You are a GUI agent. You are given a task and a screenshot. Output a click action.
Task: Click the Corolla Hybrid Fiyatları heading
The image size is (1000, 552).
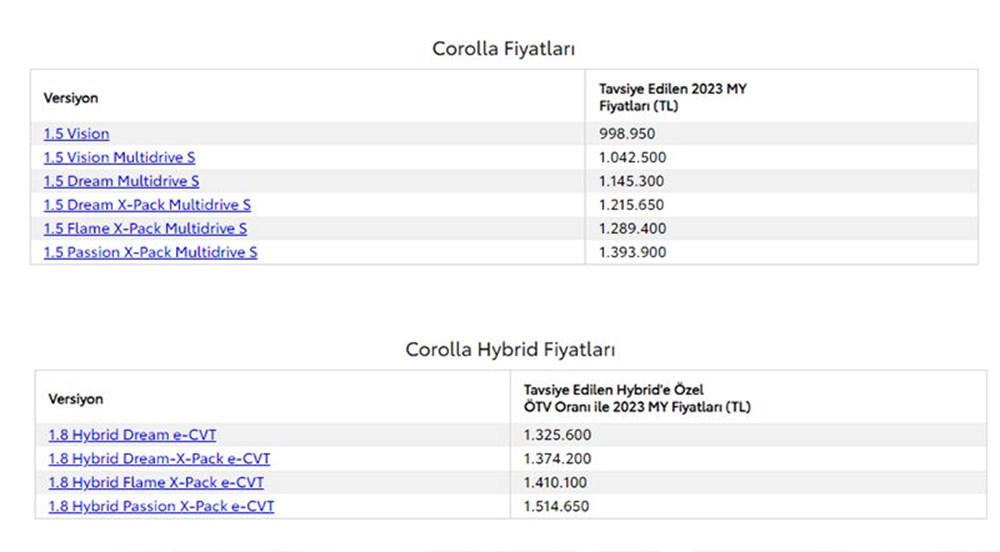[510, 350]
